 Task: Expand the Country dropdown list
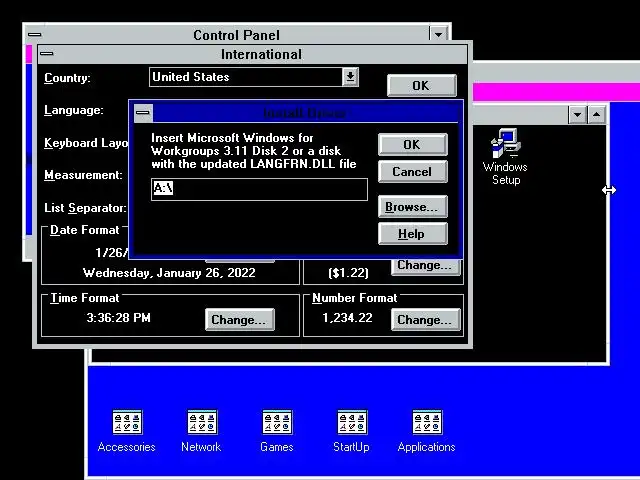click(350, 77)
